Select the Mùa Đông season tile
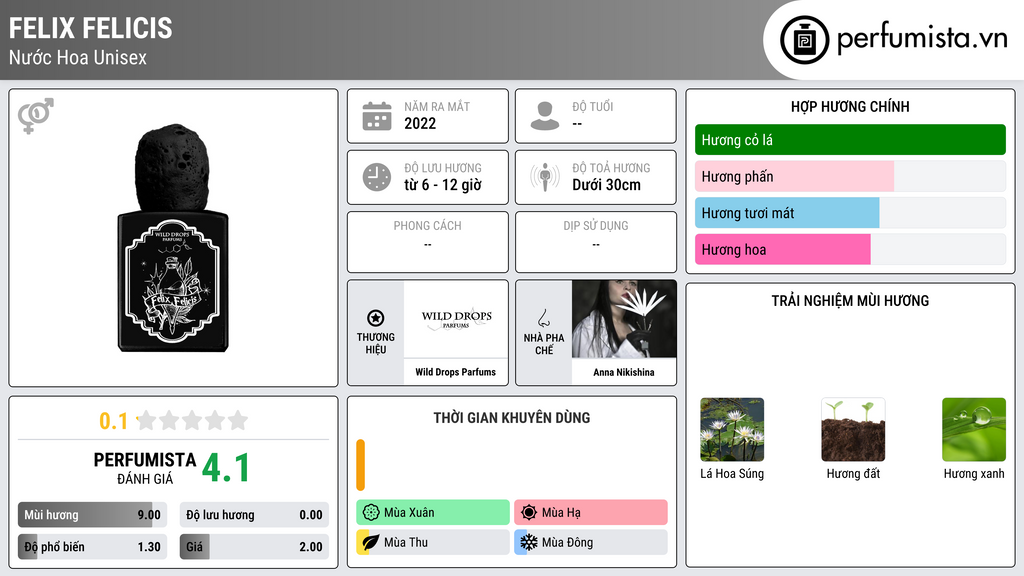The width and height of the screenshot is (1024, 576). (x=591, y=542)
